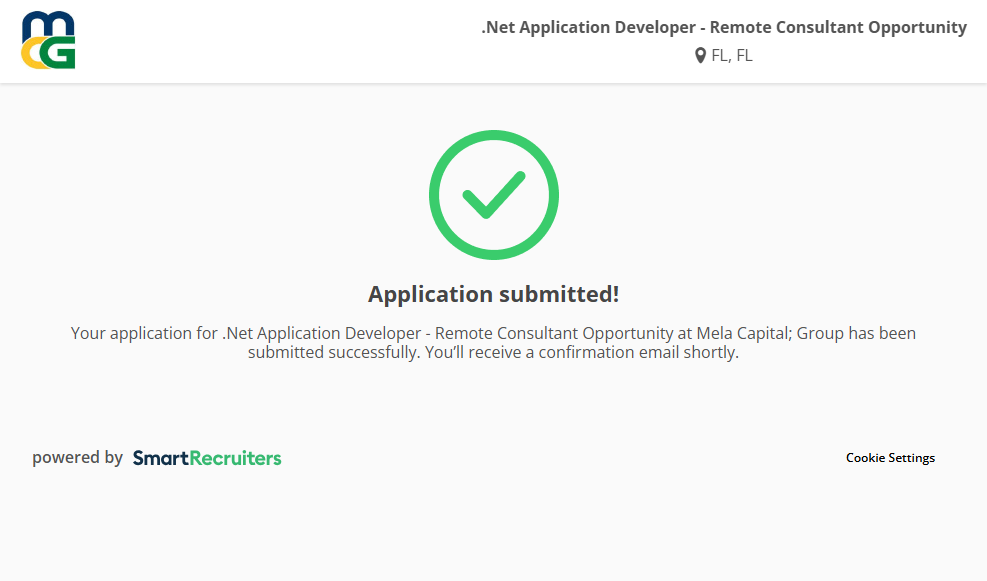Viewport: 987px width, 581px height.
Task: Click the yellow "C" in the logo
Action: point(33,54)
